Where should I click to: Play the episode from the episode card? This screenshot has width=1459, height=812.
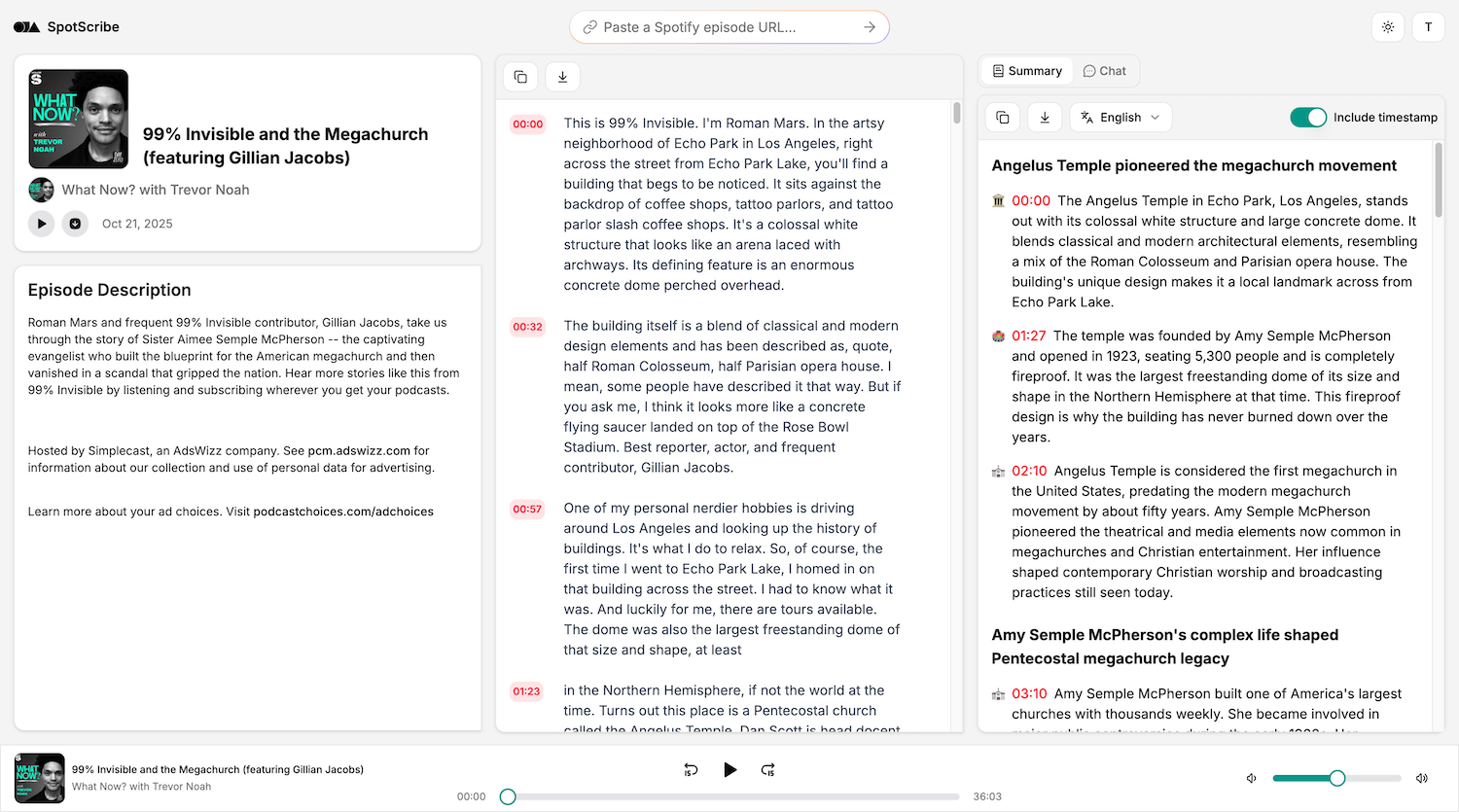tap(41, 224)
